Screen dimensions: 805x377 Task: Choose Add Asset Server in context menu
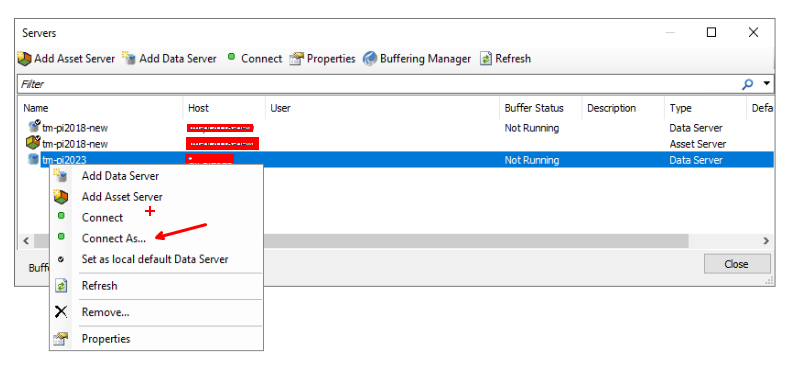[x=156, y=197]
